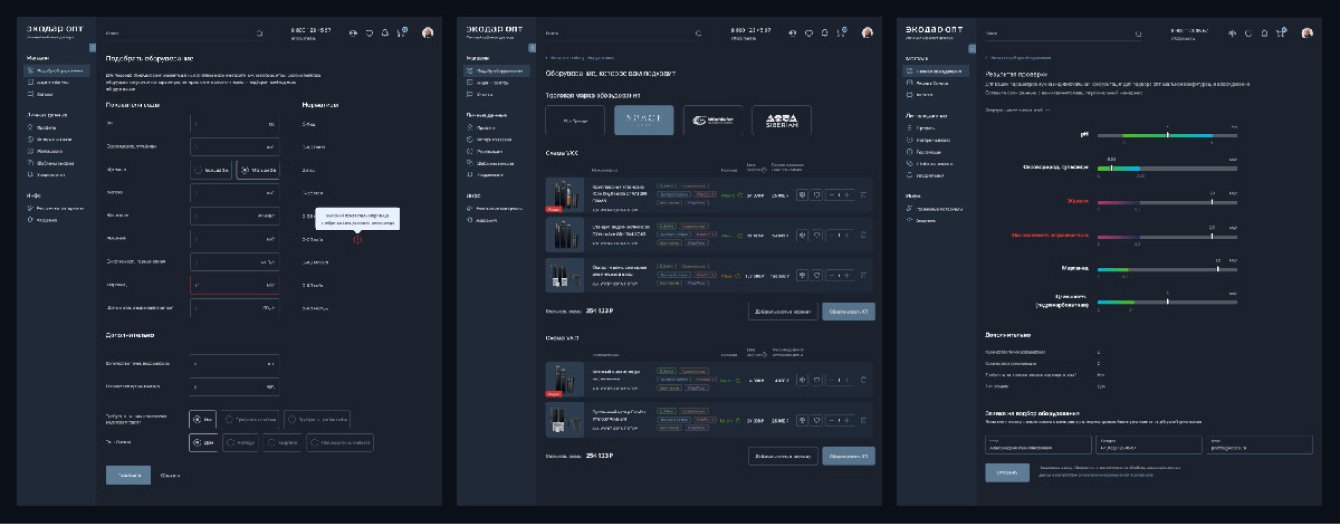Click the 'Железо' result slider bar
The height and width of the screenshot is (524, 1340).
(x=1167, y=201)
